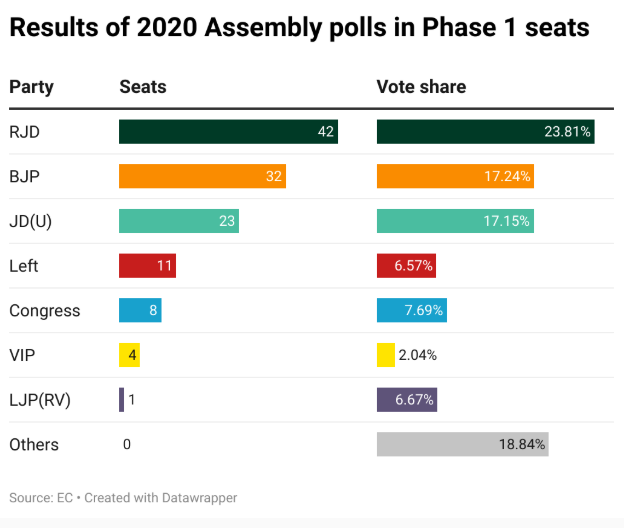Image resolution: width=624 pixels, height=528 pixels.
Task: Click the BJP vote share bar 17.24%
Action: (455, 176)
